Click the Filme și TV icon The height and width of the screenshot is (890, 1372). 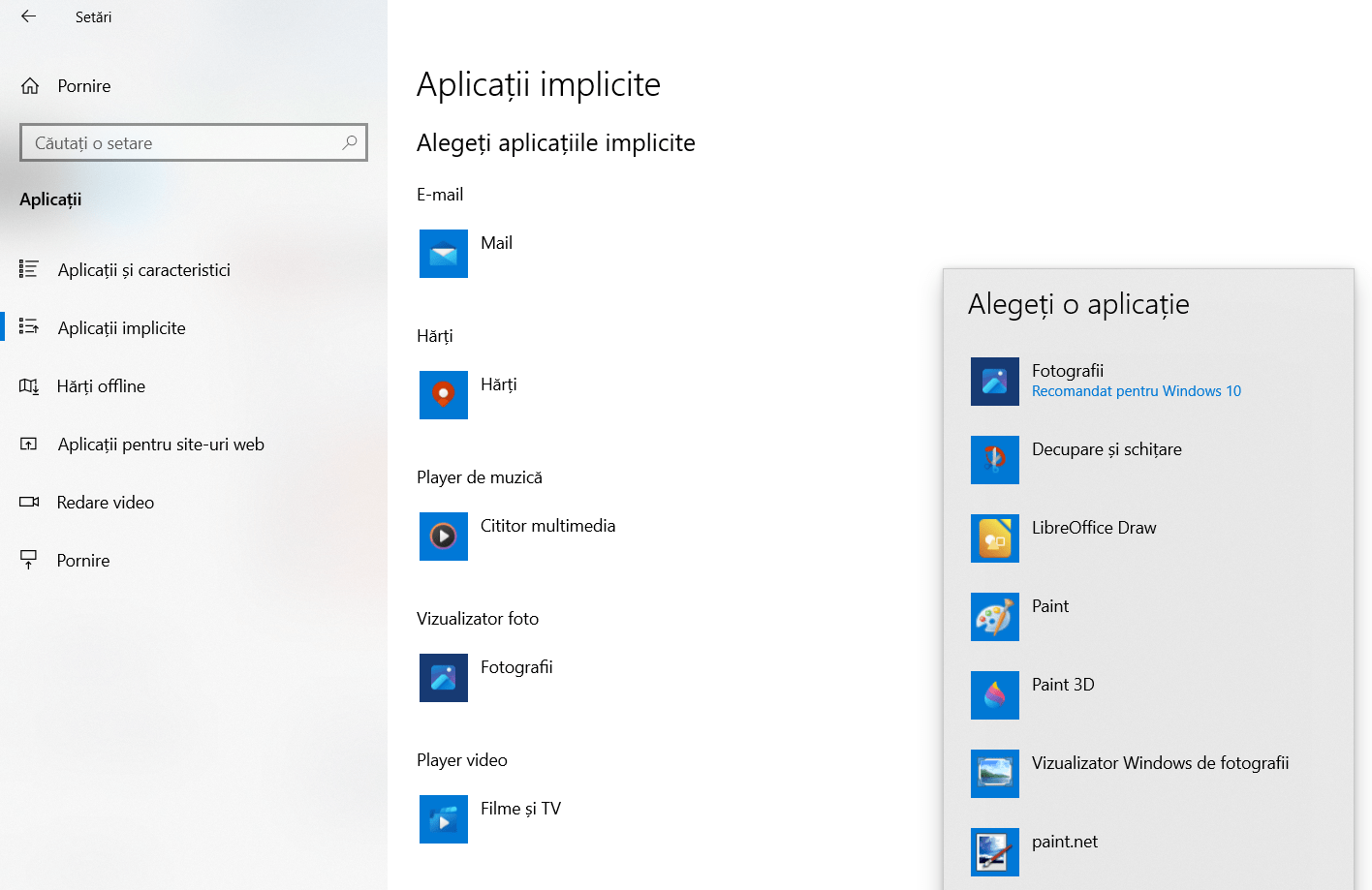[443, 819]
